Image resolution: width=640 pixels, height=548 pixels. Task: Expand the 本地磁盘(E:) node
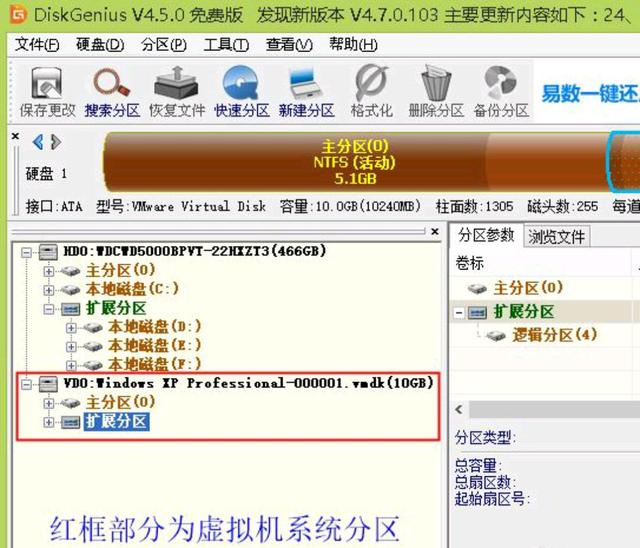(x=71, y=346)
